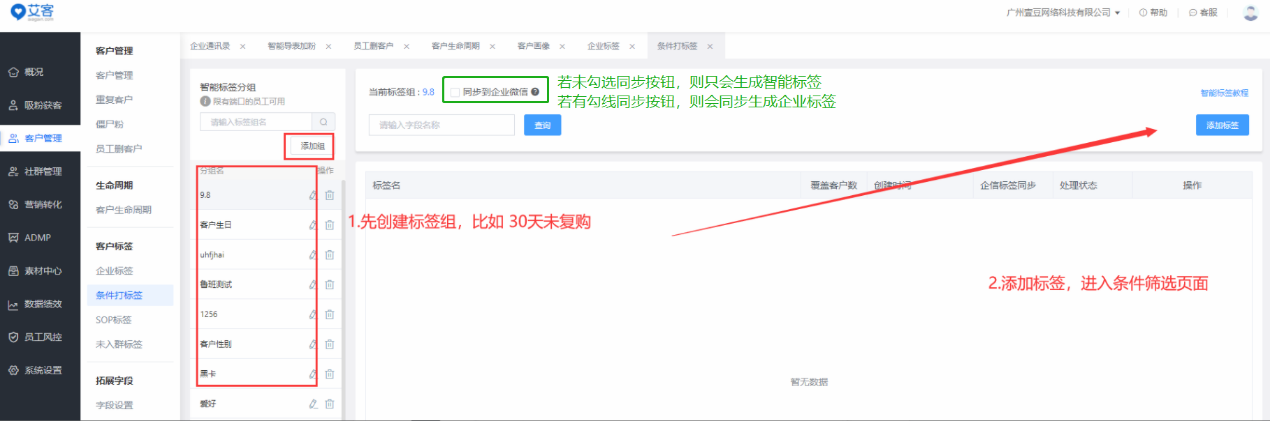The width and height of the screenshot is (1270, 421).
Task: Click the edit pencil for 9.8 group
Action: tap(313, 195)
